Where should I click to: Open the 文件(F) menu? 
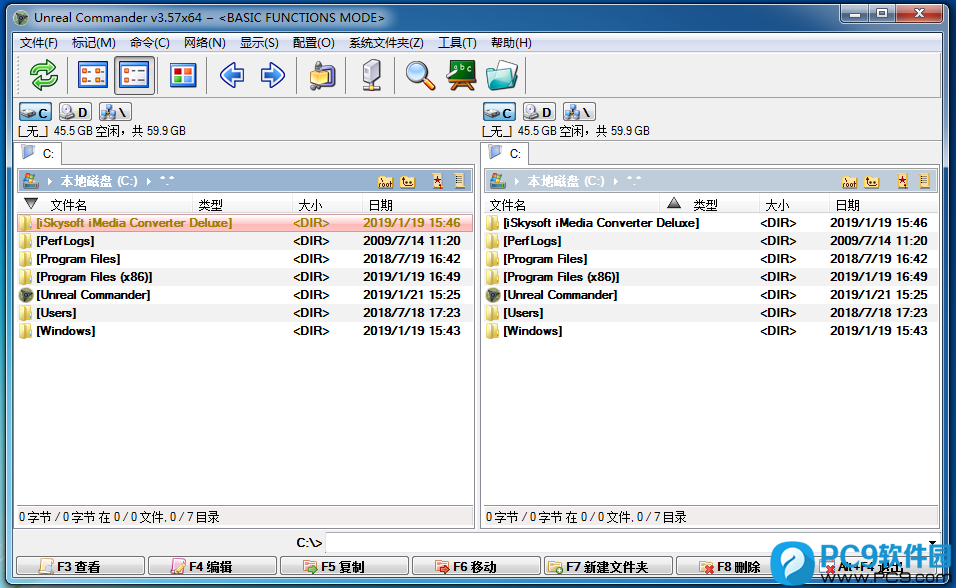coord(38,43)
